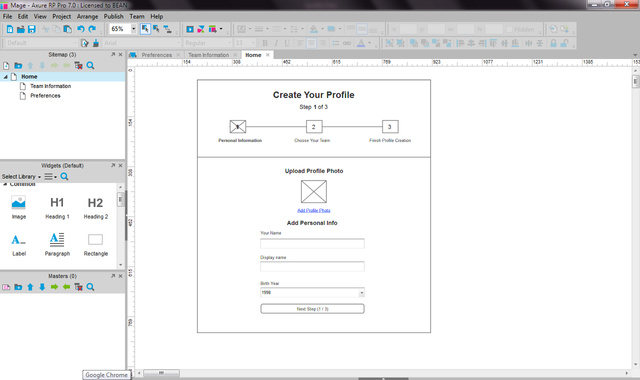Collapse the Common widgets category
Screen dimensions: 640x380
coord(5,184)
